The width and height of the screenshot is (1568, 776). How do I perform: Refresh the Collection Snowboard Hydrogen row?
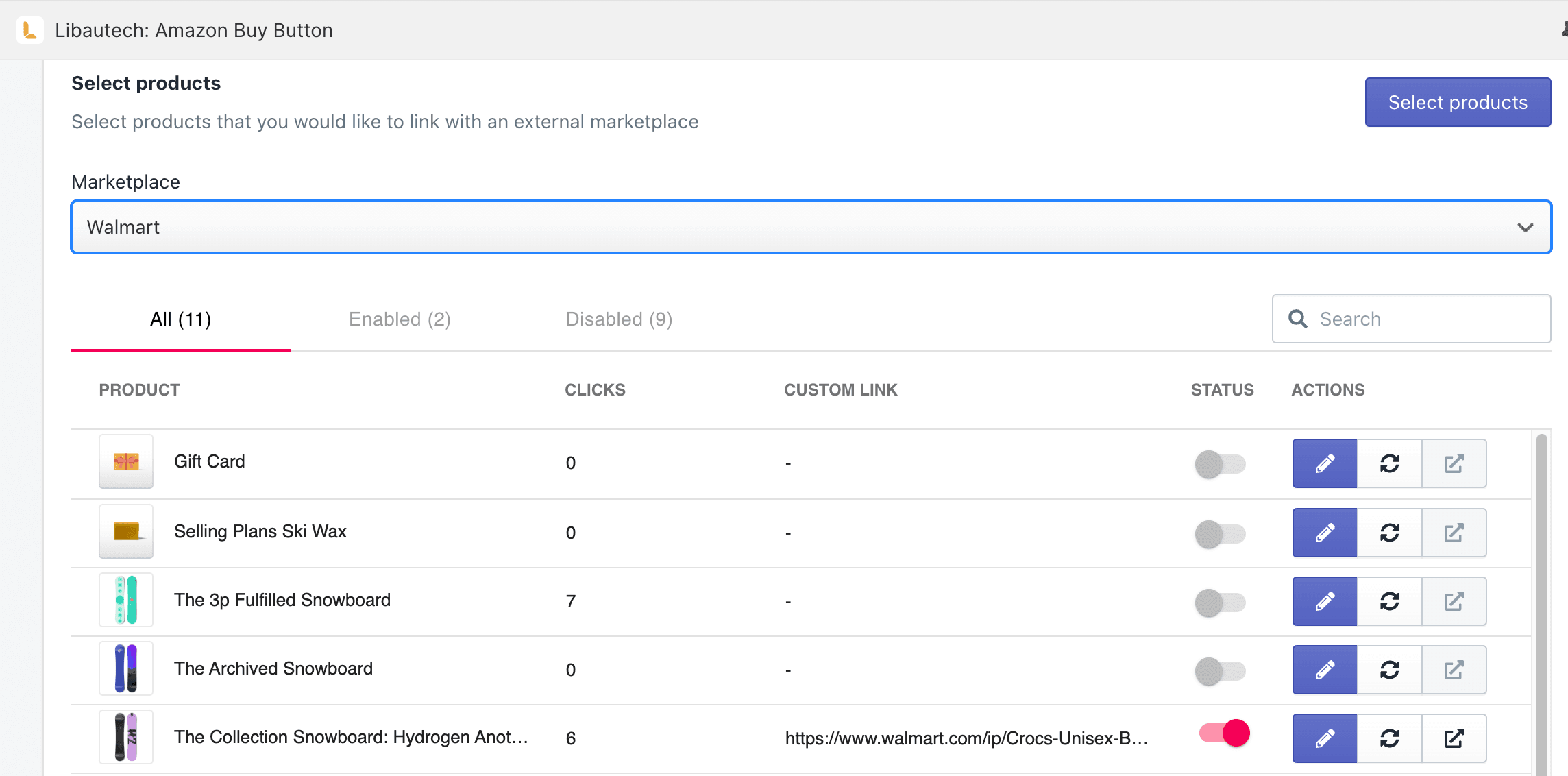point(1389,738)
